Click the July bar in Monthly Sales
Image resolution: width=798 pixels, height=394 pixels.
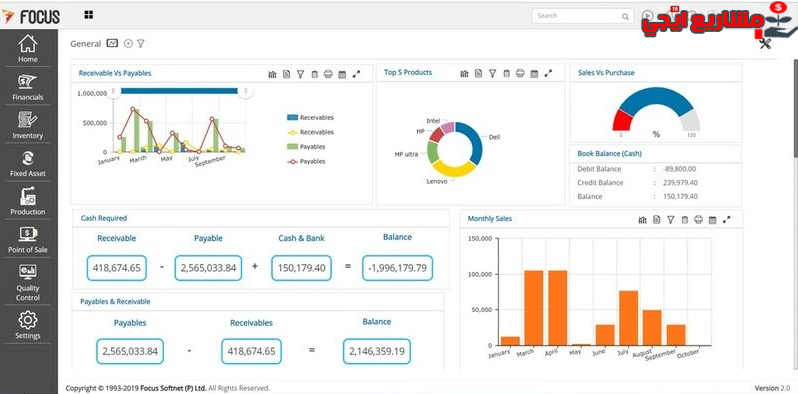[x=628, y=318]
